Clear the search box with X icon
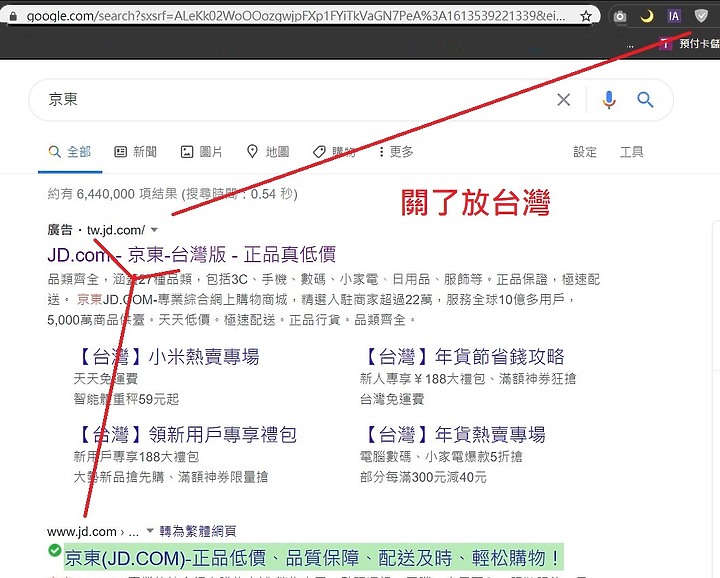The width and height of the screenshot is (720, 578). click(563, 100)
